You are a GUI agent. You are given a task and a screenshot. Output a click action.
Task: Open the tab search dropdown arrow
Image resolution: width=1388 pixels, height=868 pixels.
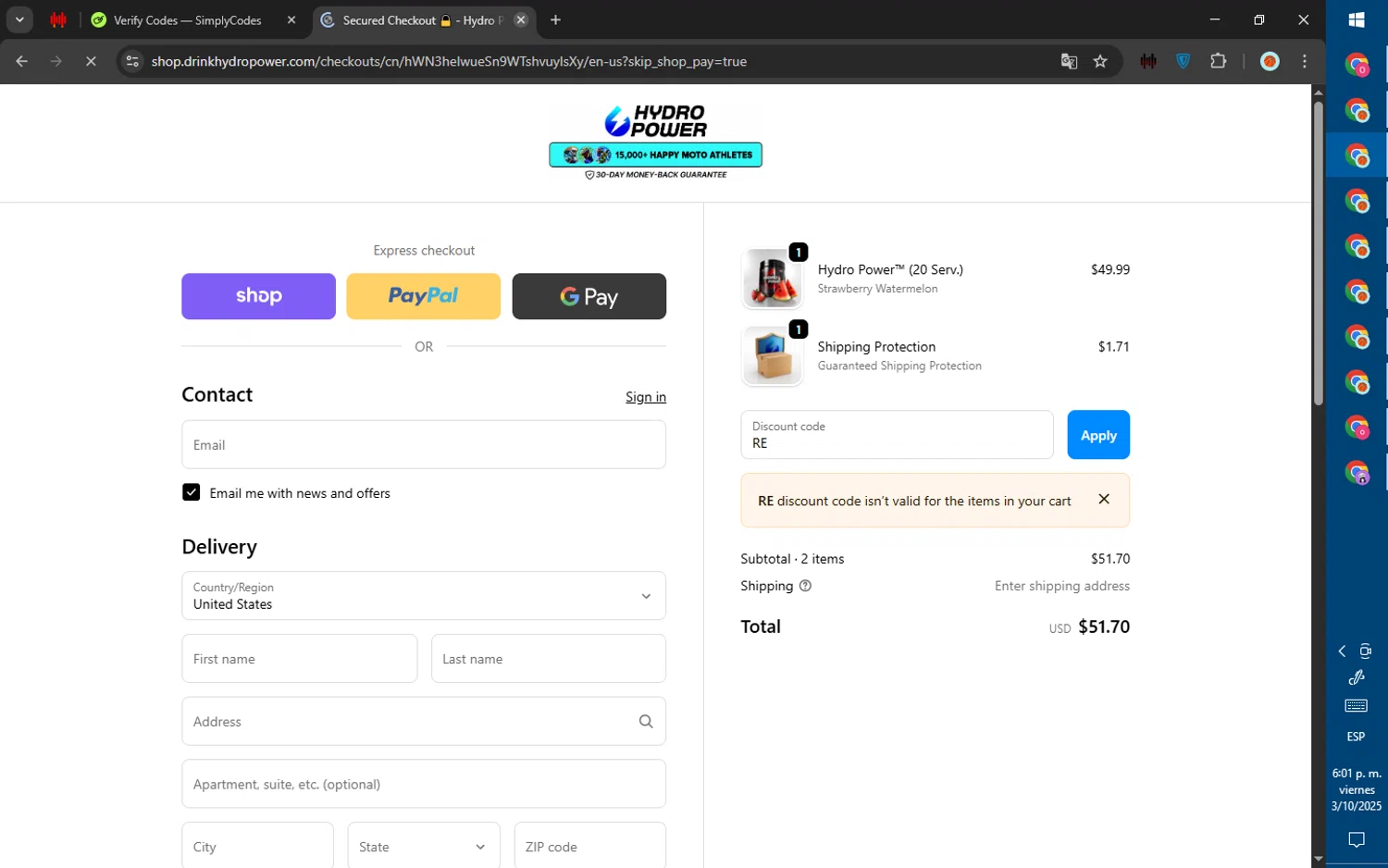coord(19,19)
